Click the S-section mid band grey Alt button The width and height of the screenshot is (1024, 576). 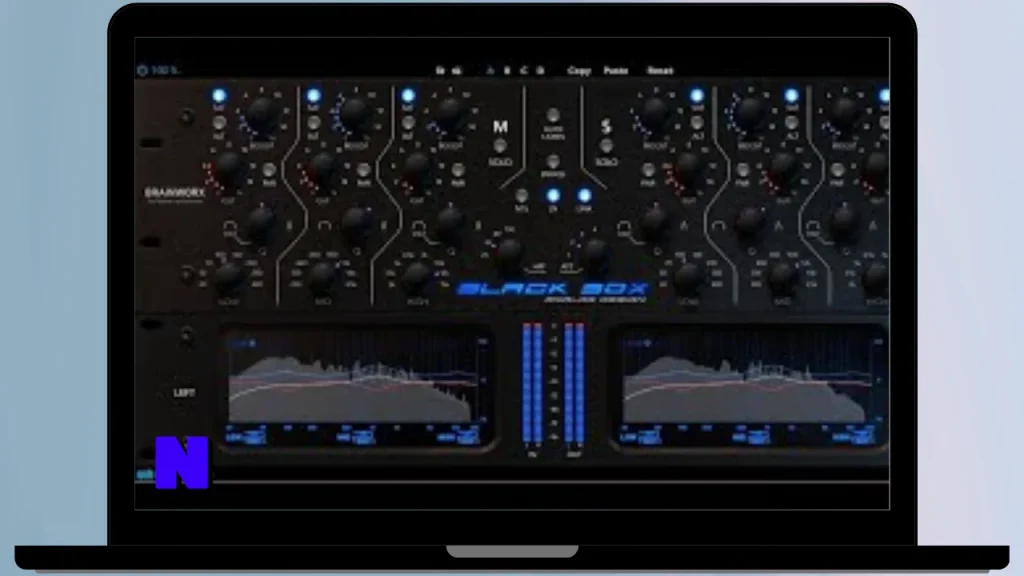point(792,122)
